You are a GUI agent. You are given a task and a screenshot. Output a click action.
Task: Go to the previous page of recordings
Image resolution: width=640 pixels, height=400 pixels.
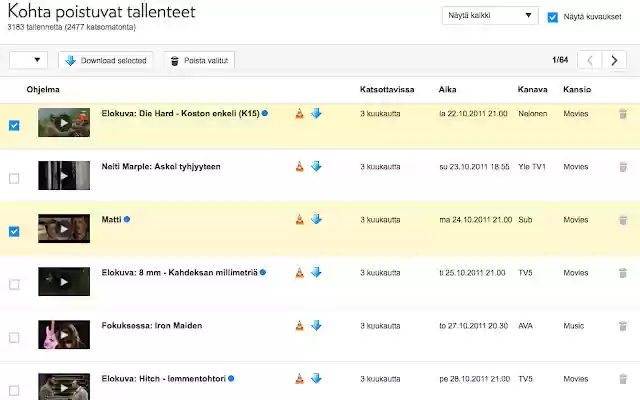pos(590,60)
